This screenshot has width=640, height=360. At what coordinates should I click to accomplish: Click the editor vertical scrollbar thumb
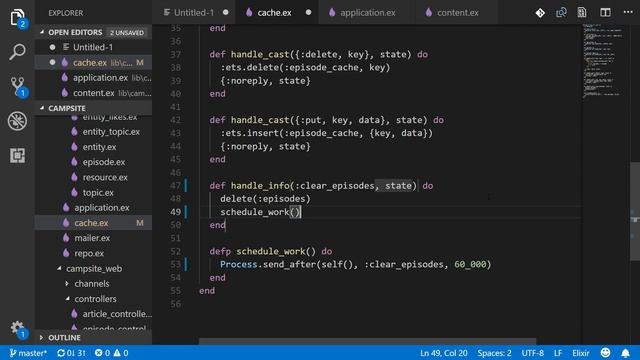coord(635,211)
